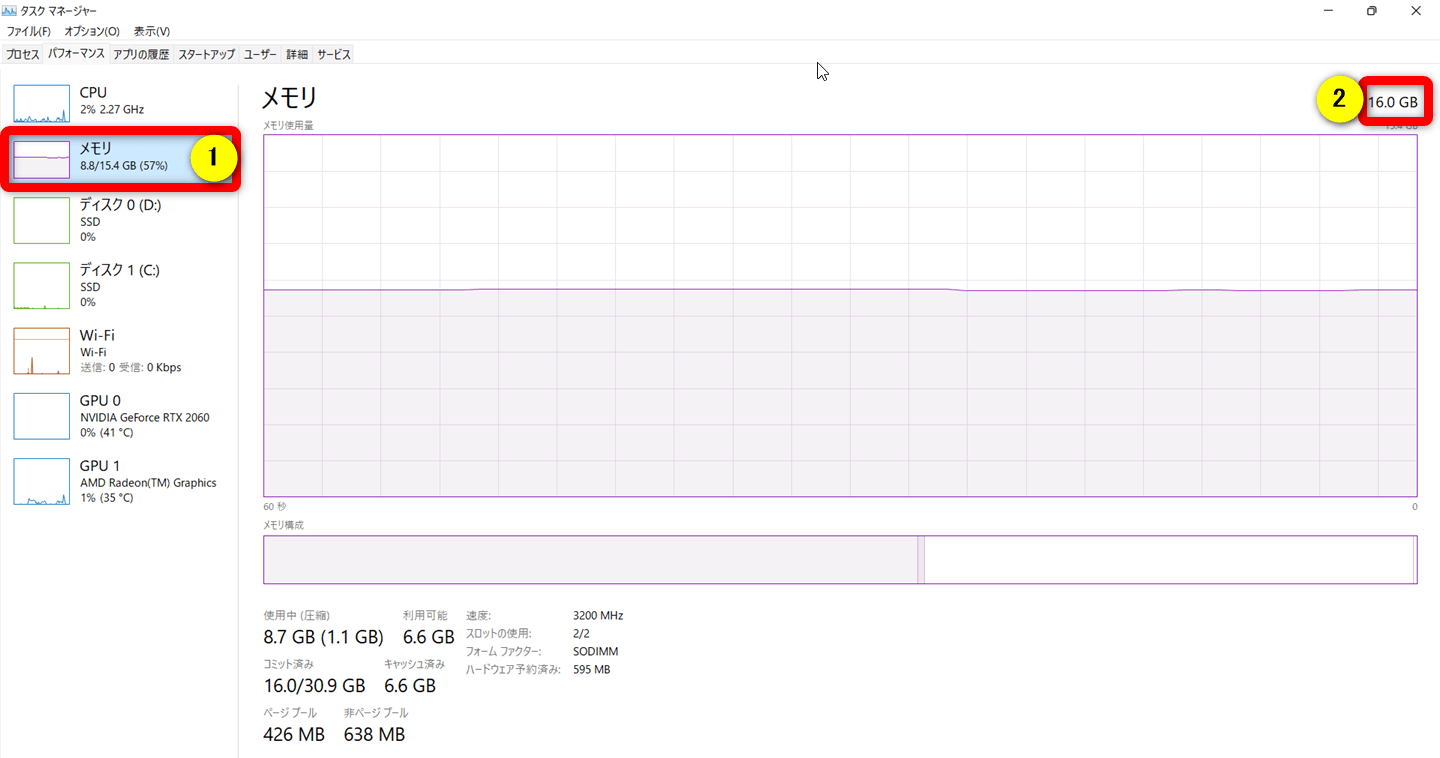
Task: Restore down the Task Manager window
Action: click(1371, 11)
